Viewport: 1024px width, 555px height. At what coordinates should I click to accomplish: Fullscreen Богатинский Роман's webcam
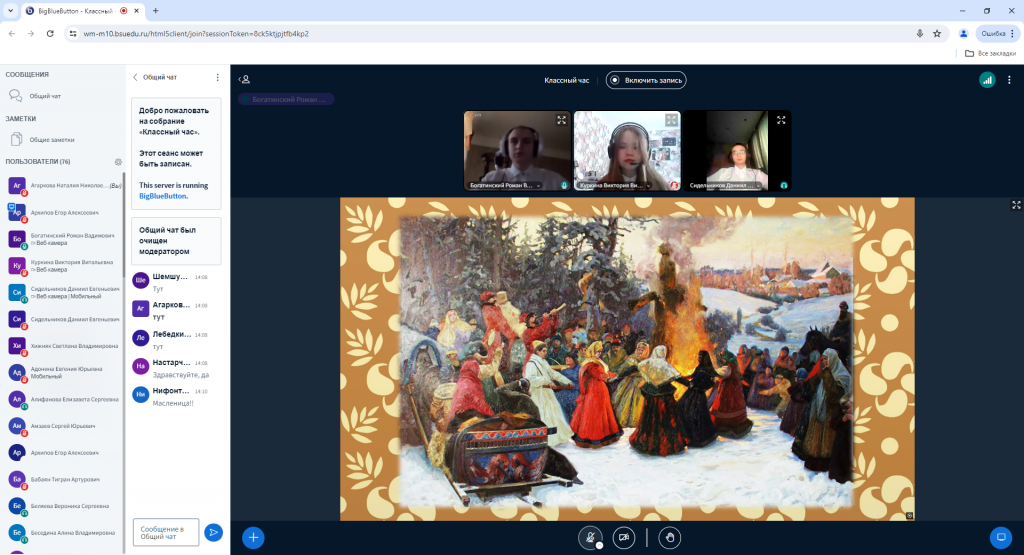(x=562, y=120)
